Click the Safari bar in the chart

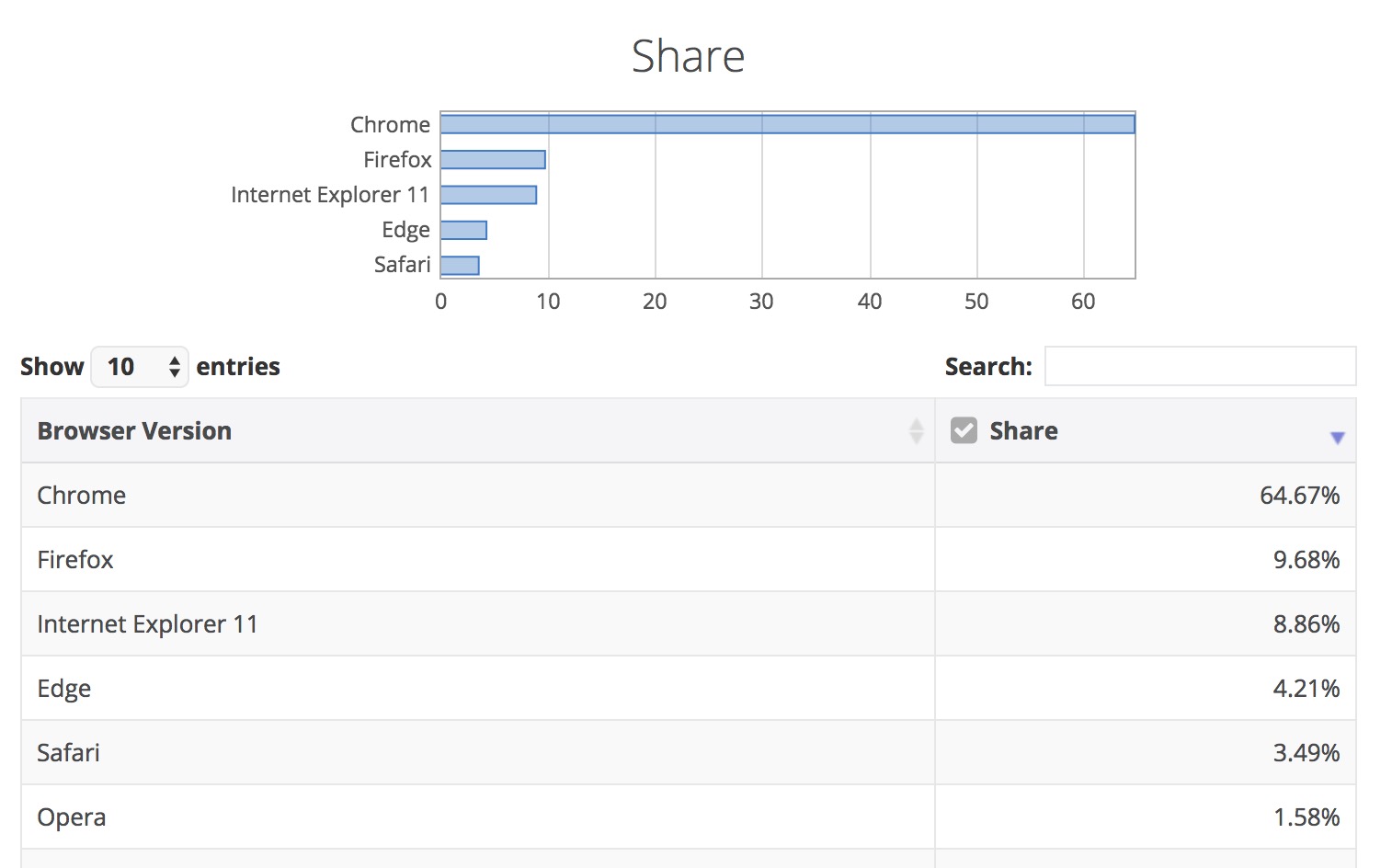[460, 266]
